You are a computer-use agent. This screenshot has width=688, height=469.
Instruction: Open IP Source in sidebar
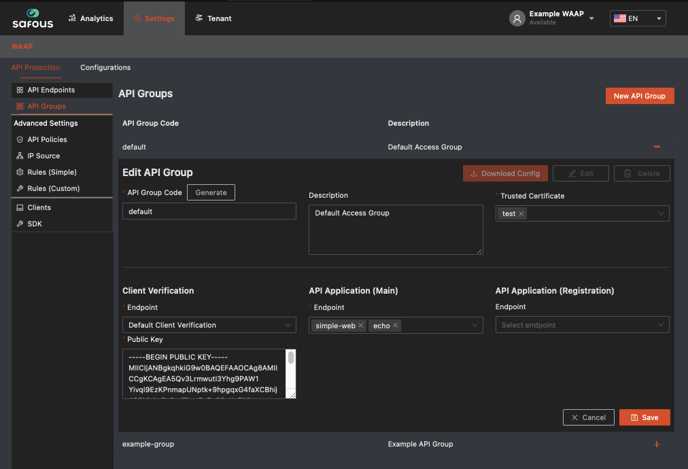pyautogui.click(x=61, y=156)
